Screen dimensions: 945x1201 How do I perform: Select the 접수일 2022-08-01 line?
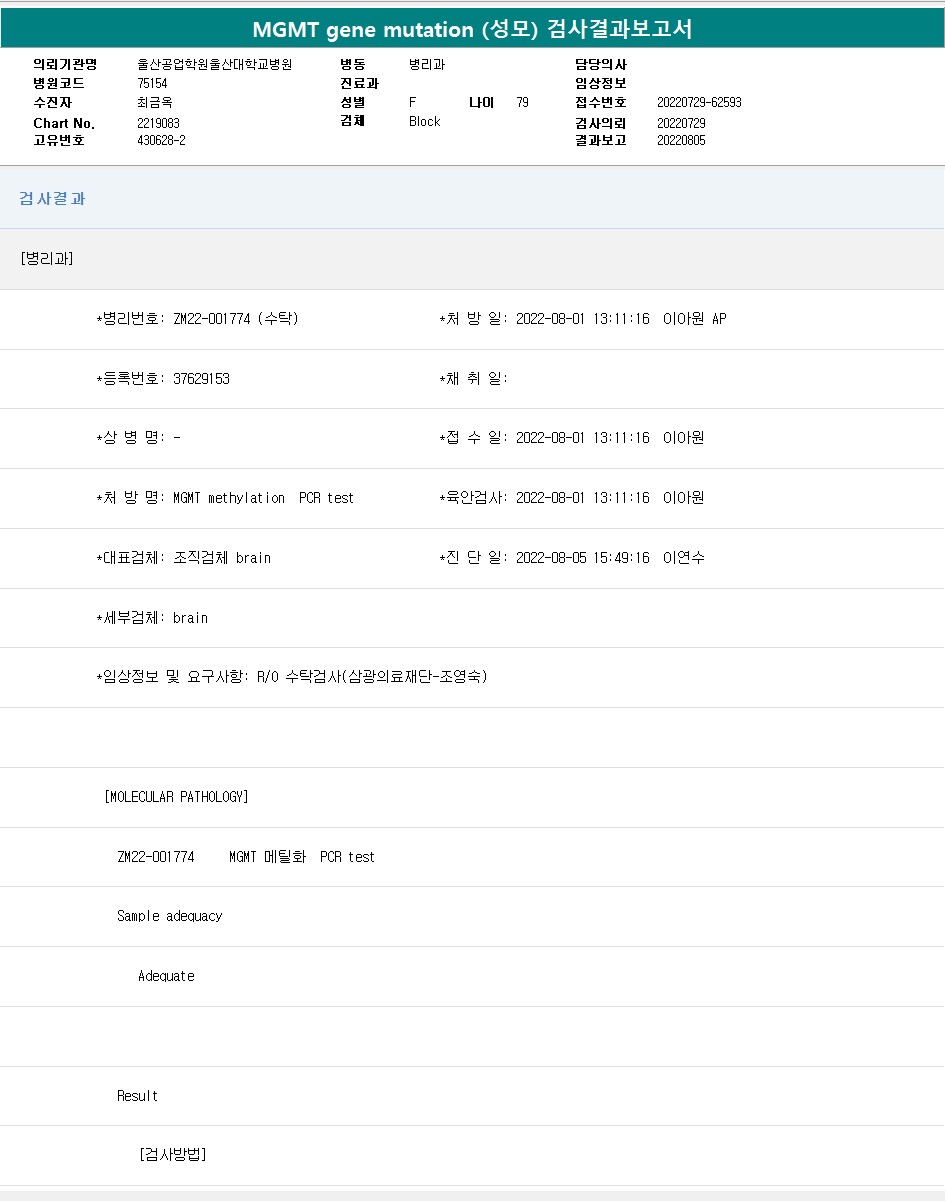click(572, 438)
